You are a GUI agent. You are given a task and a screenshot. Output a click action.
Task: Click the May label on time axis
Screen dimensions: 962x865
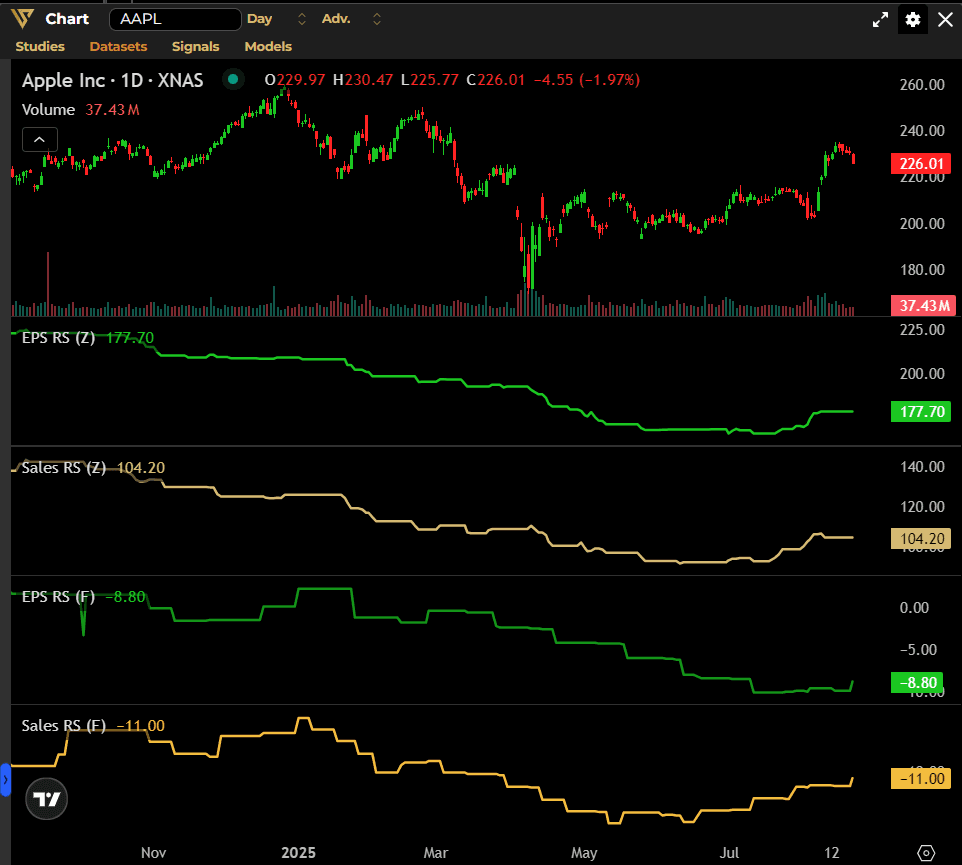tap(584, 853)
